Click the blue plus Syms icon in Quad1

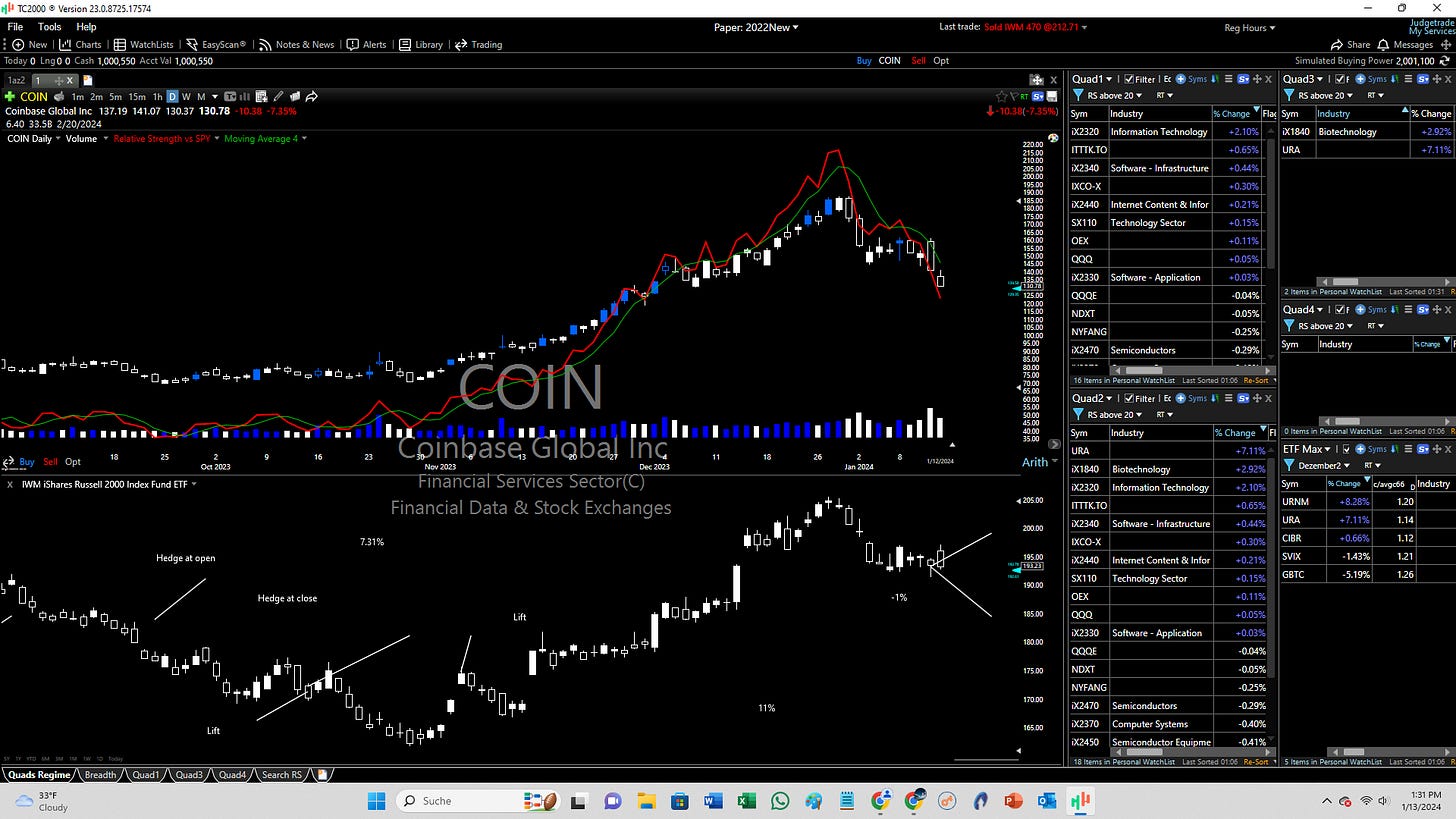click(1181, 79)
